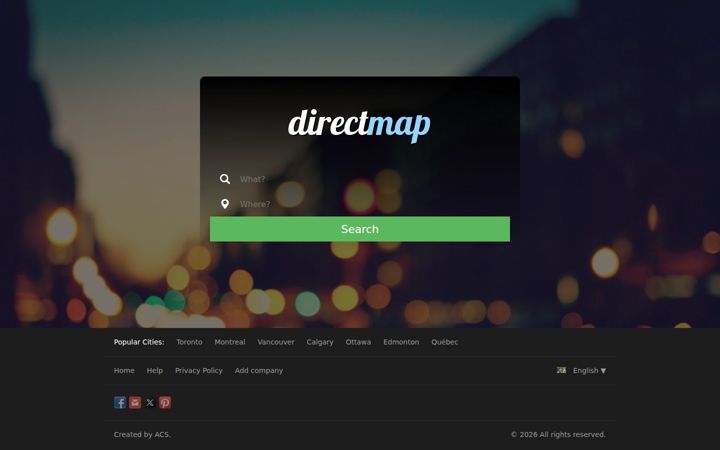Viewport: 720px width, 450px height.
Task: Share via the red email icon
Action: [x=135, y=403]
